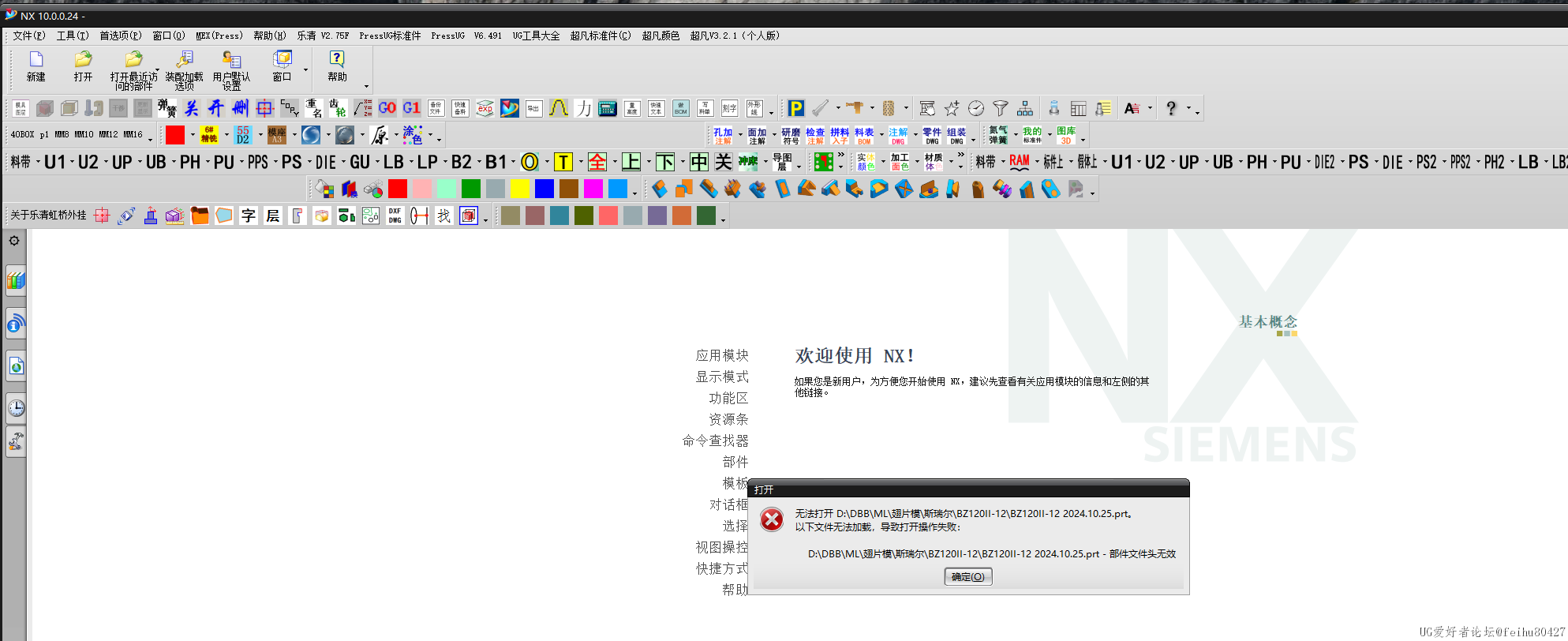Select the magenta color swatch
The image size is (1568, 641).
pyautogui.click(x=593, y=189)
